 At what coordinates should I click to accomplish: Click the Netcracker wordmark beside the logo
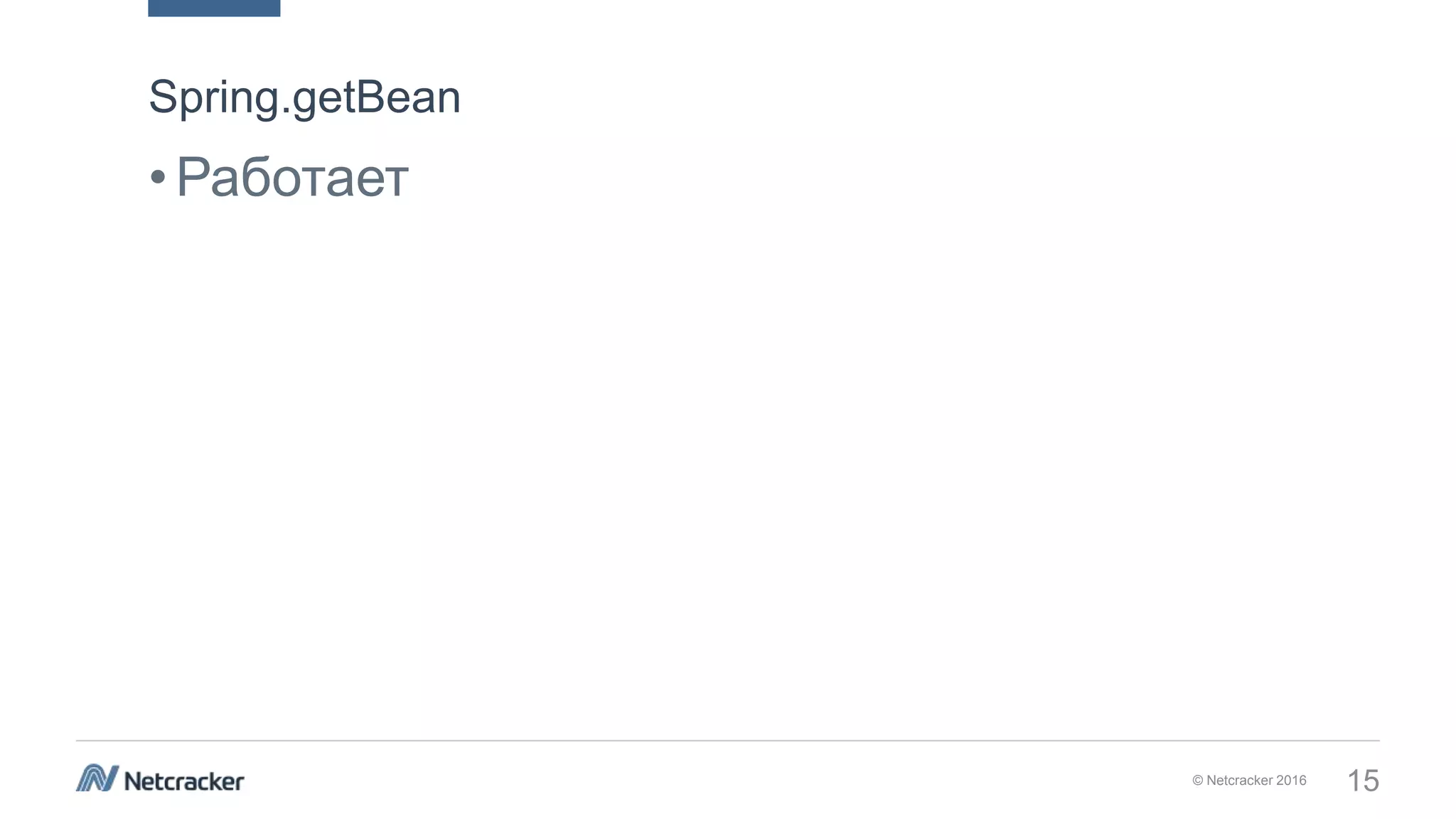[184, 781]
